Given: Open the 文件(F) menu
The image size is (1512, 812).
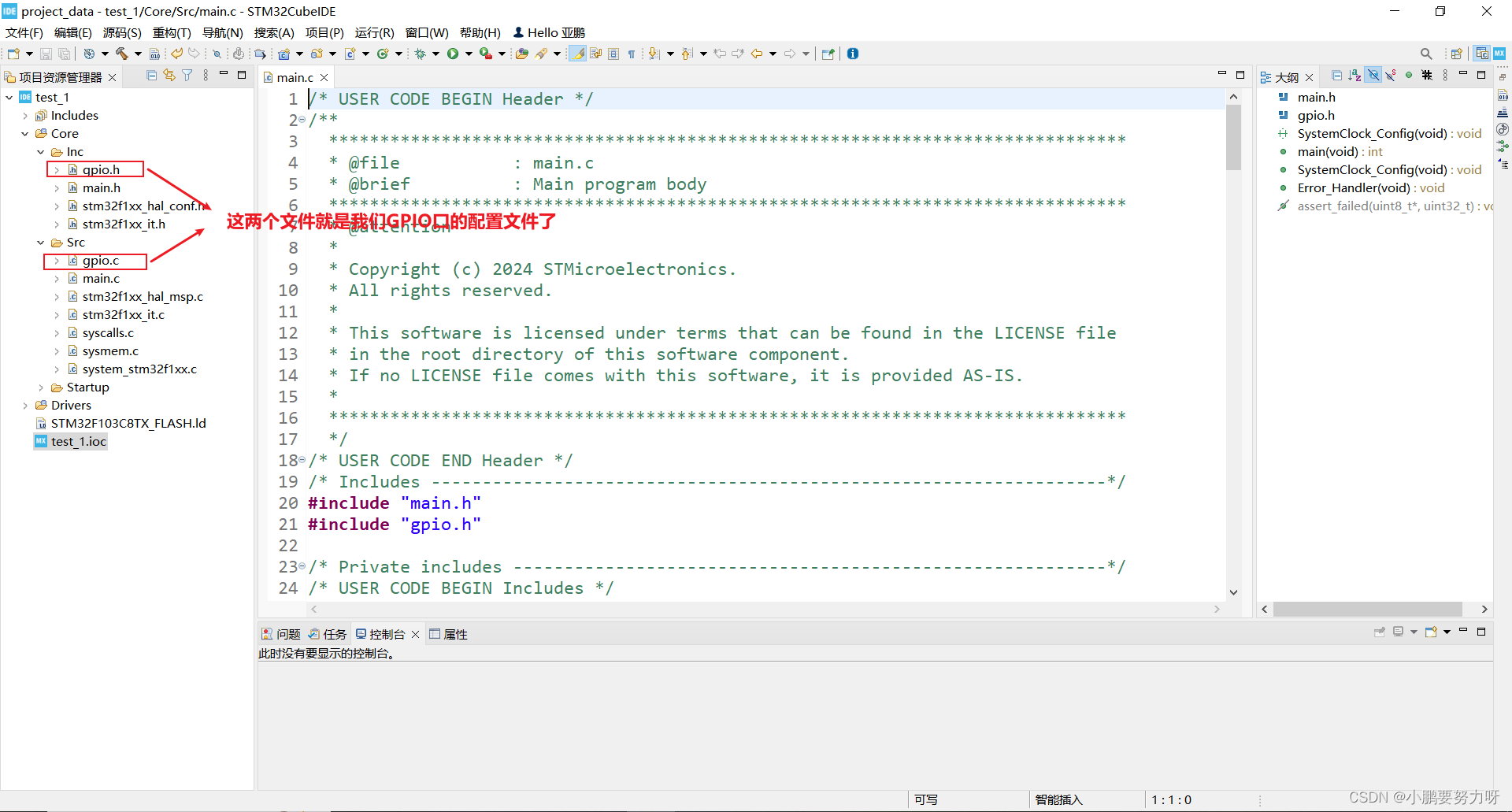Looking at the screenshot, I should (x=24, y=32).
